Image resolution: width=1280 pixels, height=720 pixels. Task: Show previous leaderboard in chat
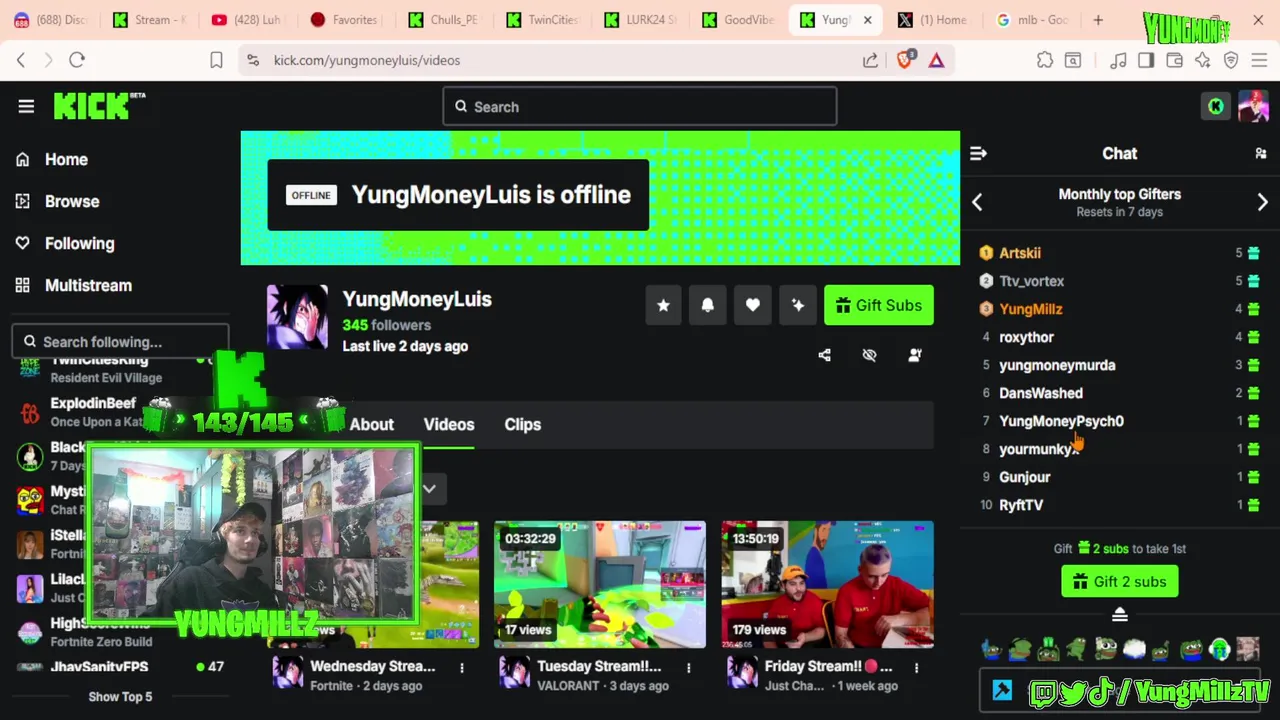(x=977, y=202)
